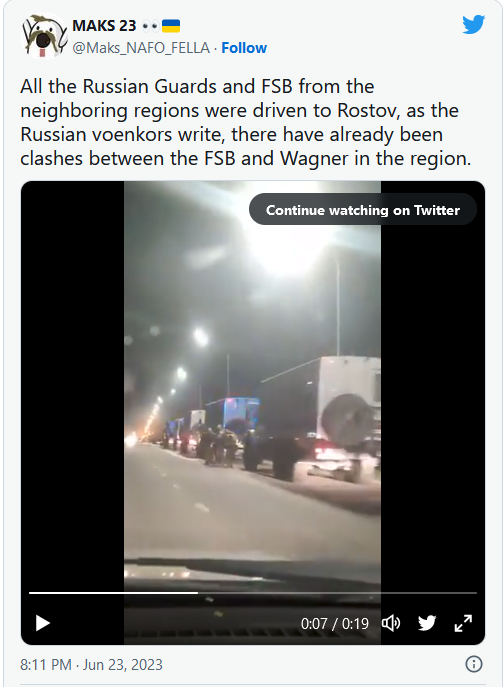
Task: Show Twitter info via the circled i icon
Action: point(473,664)
